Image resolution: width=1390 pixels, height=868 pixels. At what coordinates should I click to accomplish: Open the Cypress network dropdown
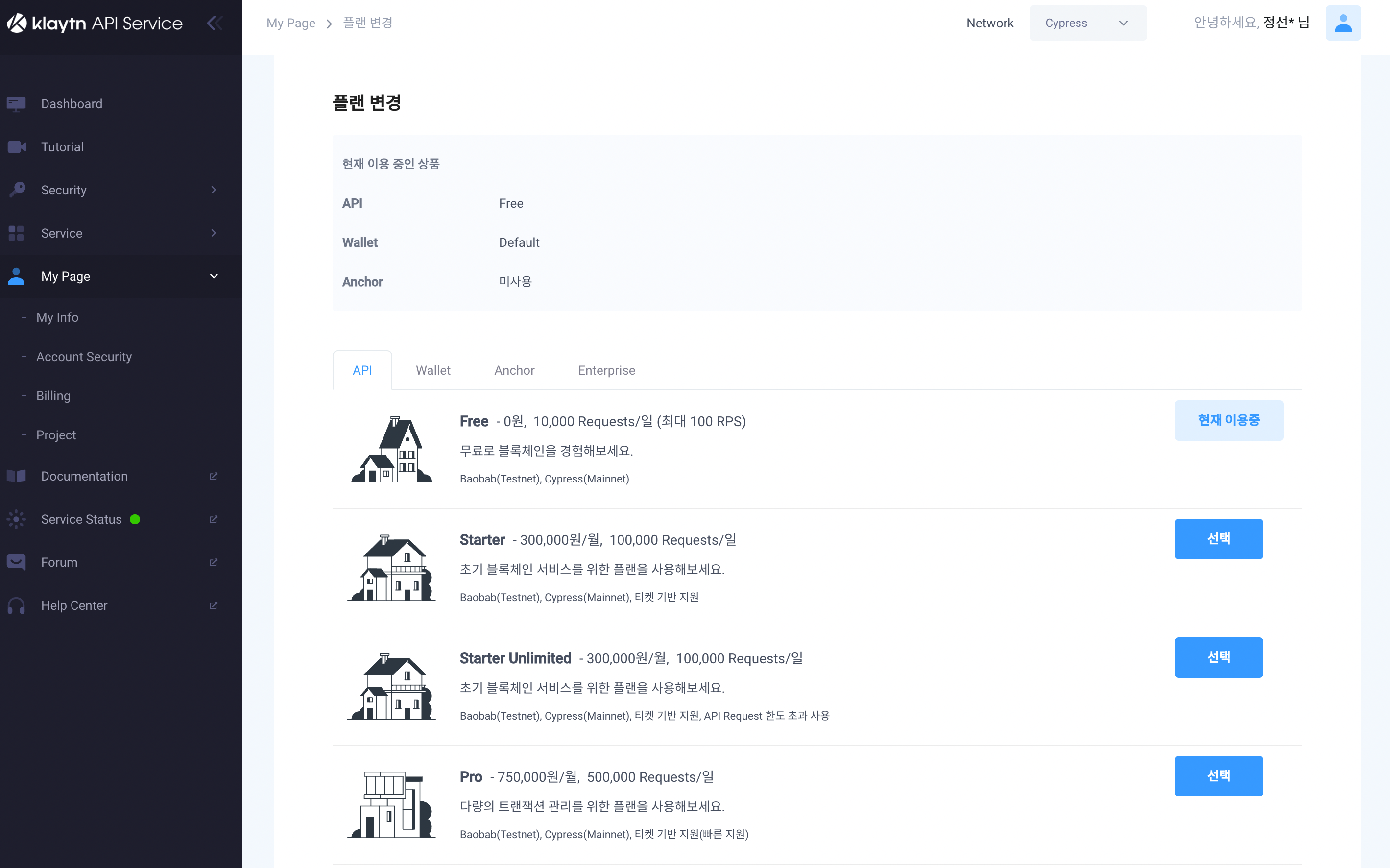click(1087, 23)
